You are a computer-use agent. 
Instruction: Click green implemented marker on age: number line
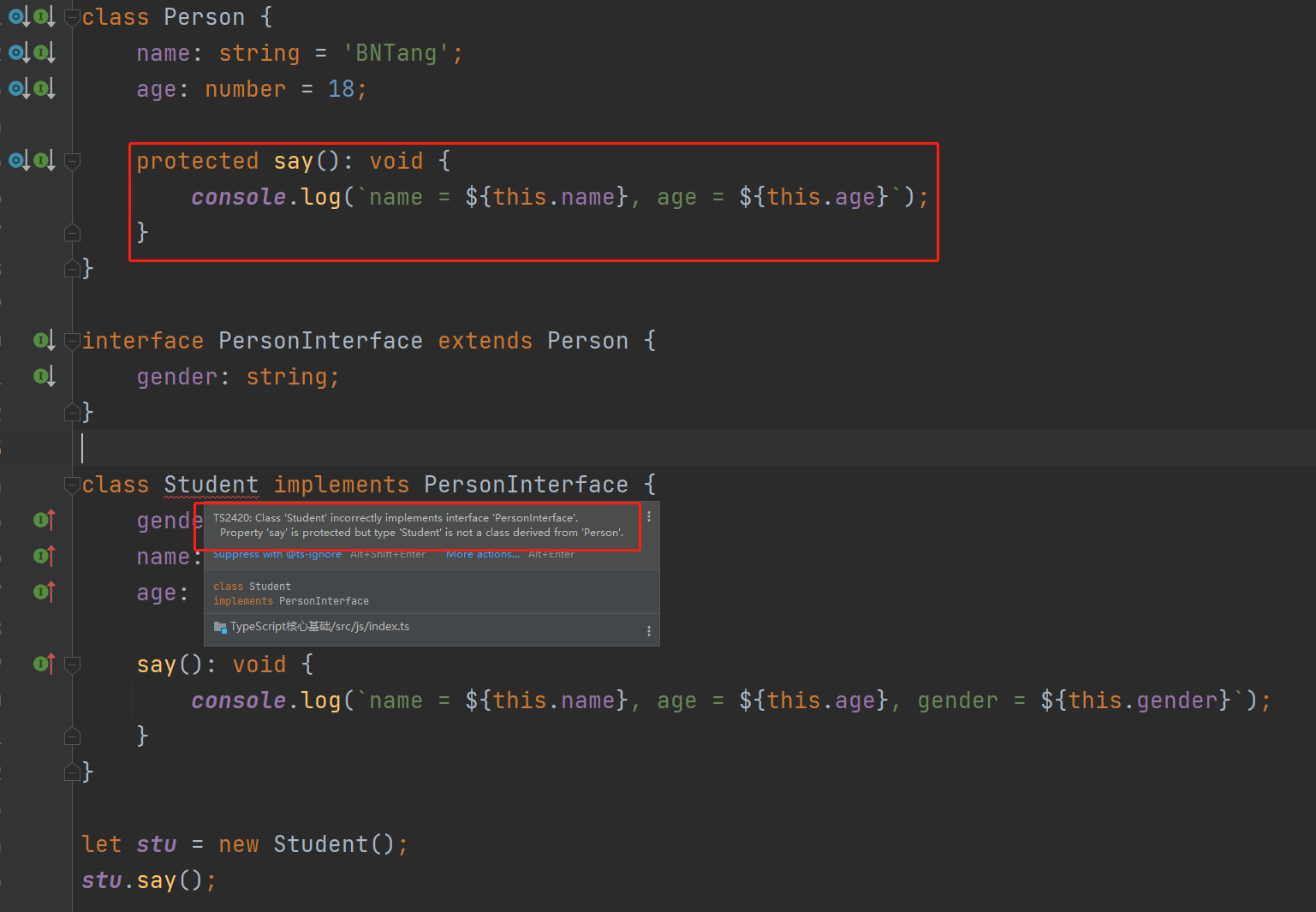click(x=45, y=88)
